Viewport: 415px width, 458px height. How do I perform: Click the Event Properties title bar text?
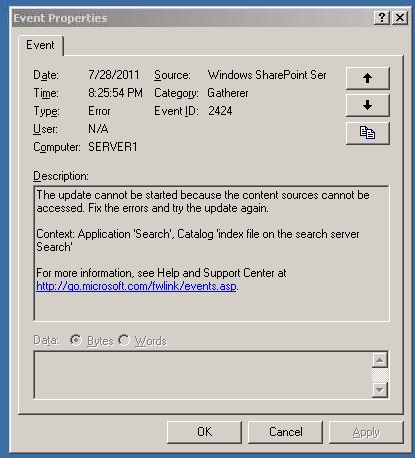(x=60, y=18)
